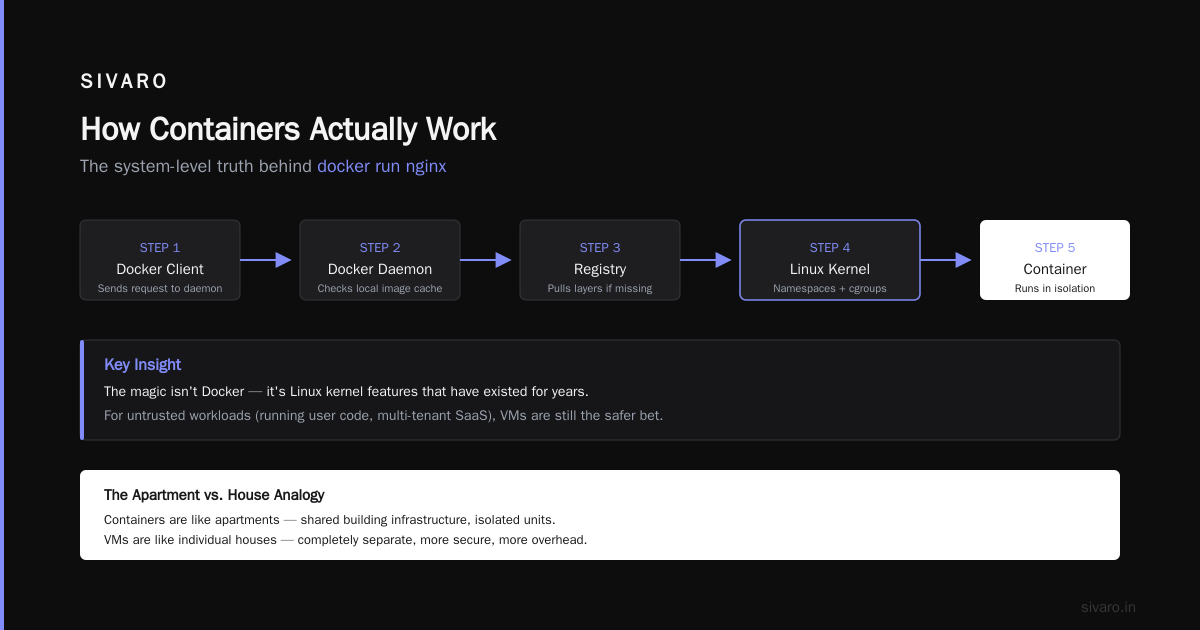The image size is (1200, 630).
Task: Click the 'docker run nginx' command text
Action: pyautogui.click(x=382, y=166)
